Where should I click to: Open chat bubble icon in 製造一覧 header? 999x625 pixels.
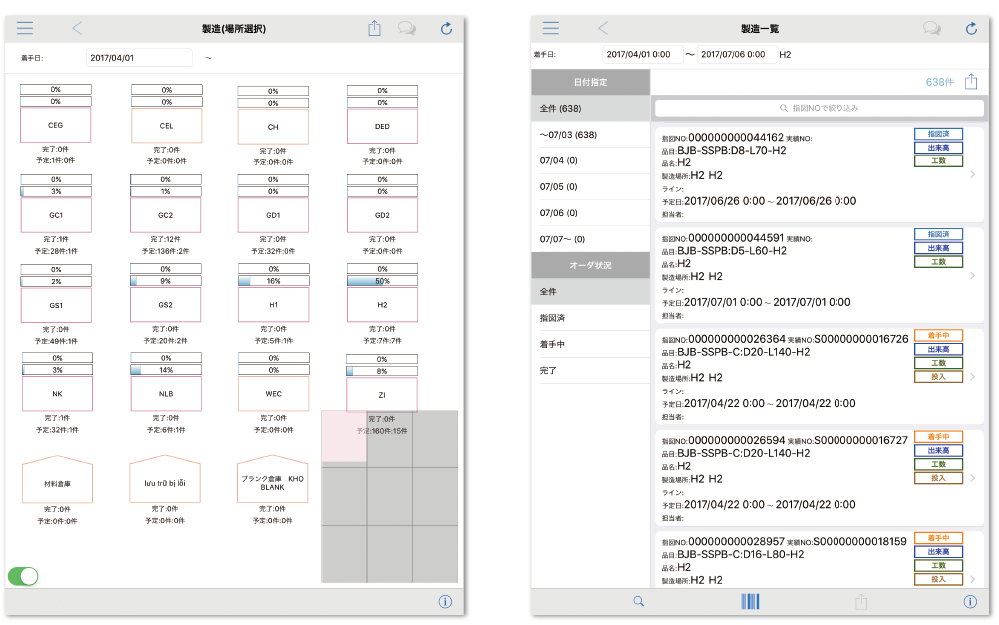pyautogui.click(x=931, y=29)
